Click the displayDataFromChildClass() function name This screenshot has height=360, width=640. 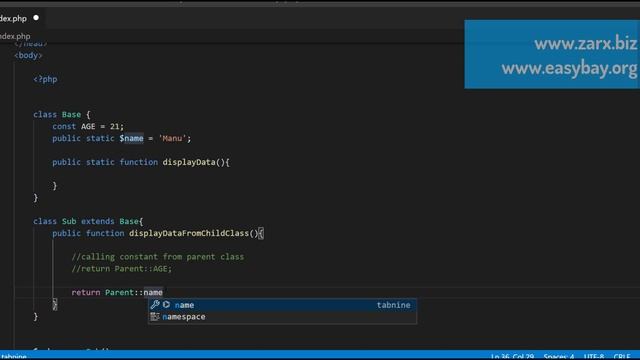point(189,233)
